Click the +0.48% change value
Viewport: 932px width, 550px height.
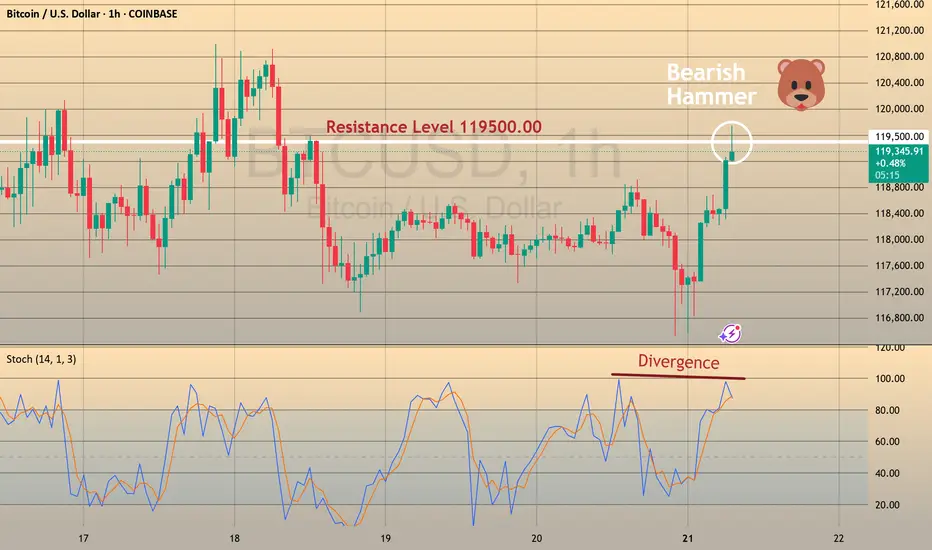890,164
